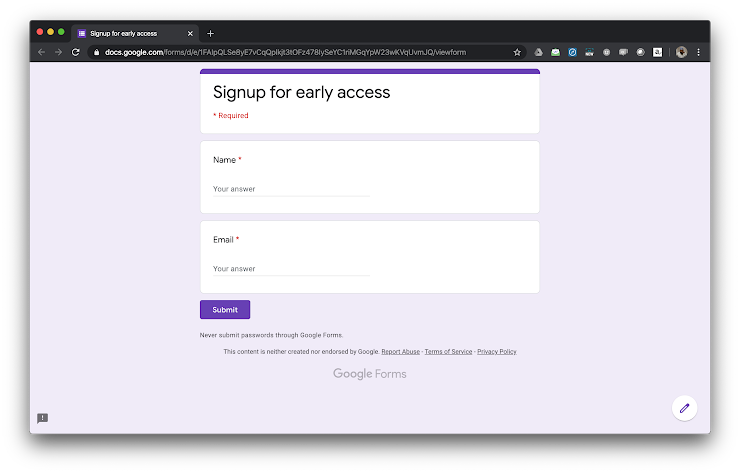740x473 pixels.
Task: Click the Email answer field
Action: pyautogui.click(x=291, y=269)
